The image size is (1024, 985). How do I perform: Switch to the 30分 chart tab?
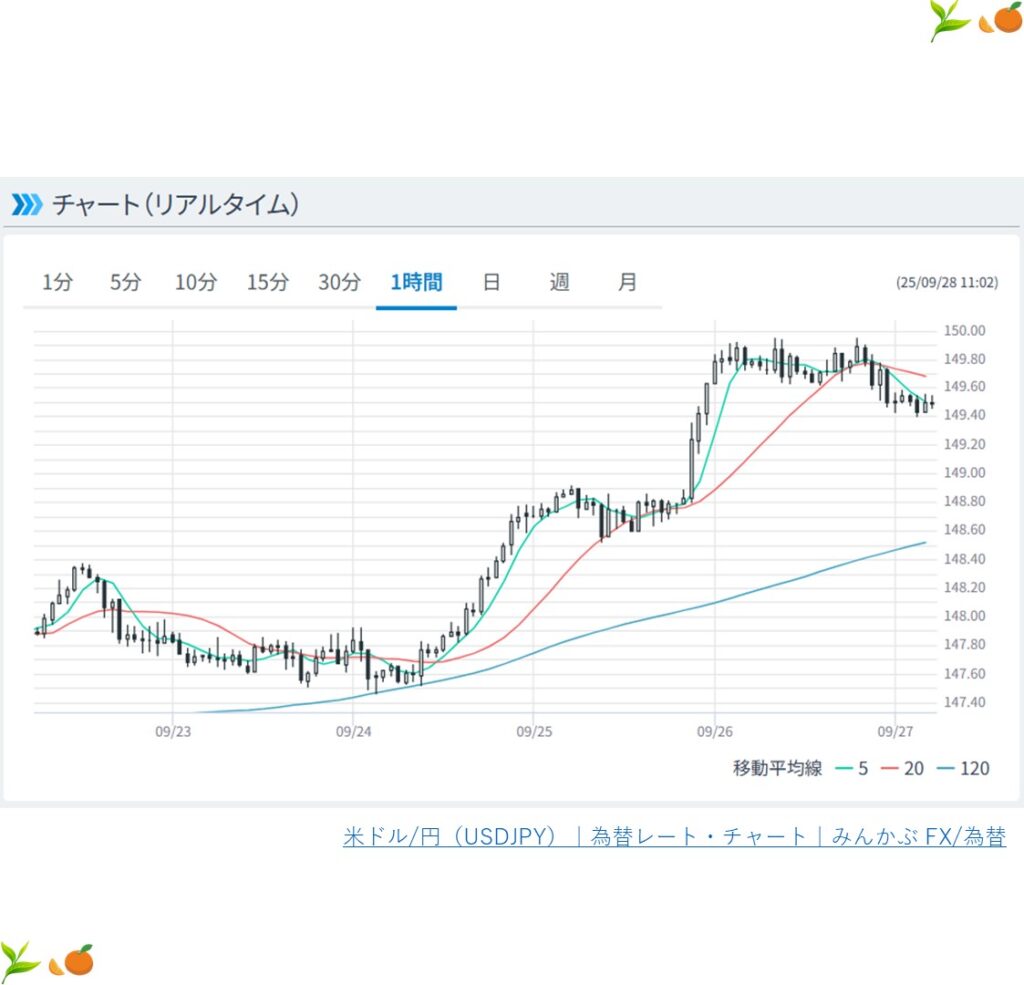click(339, 282)
